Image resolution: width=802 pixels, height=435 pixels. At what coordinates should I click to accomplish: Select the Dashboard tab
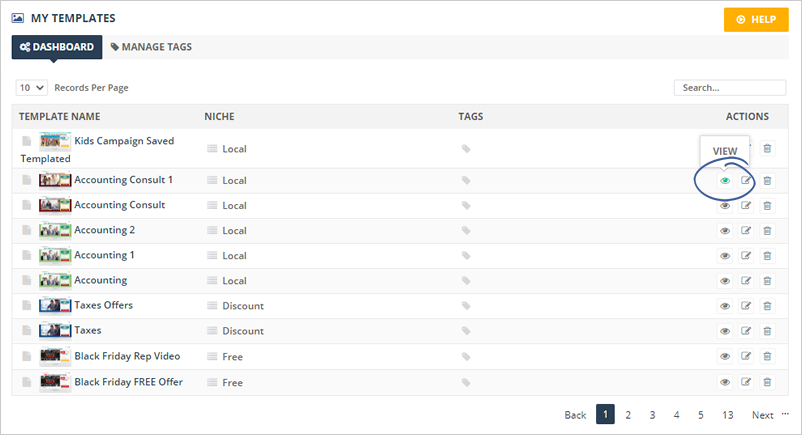(57, 47)
